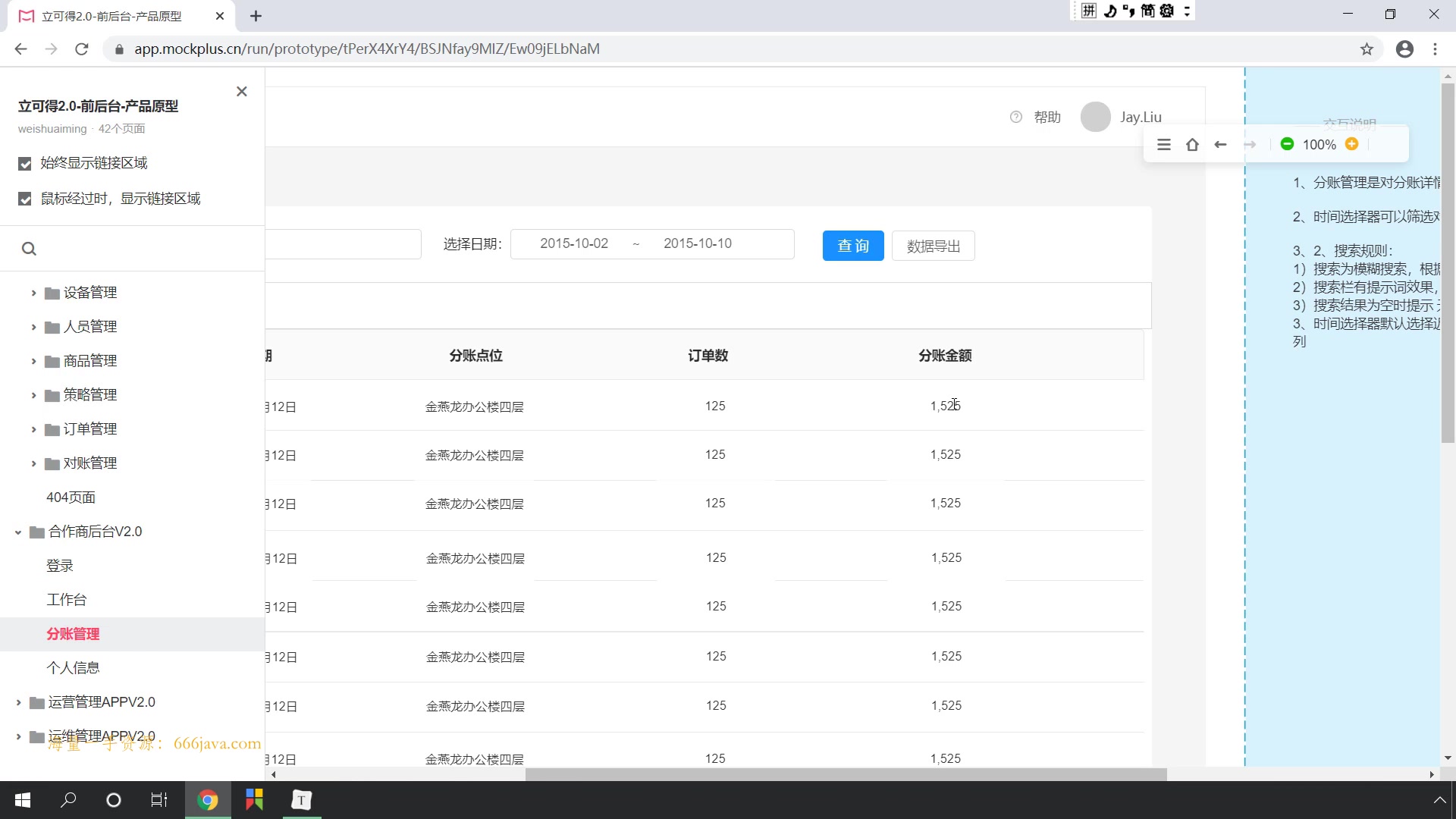
Task: Click the horizontal scrollbar right arrow
Action: pos(1432,774)
